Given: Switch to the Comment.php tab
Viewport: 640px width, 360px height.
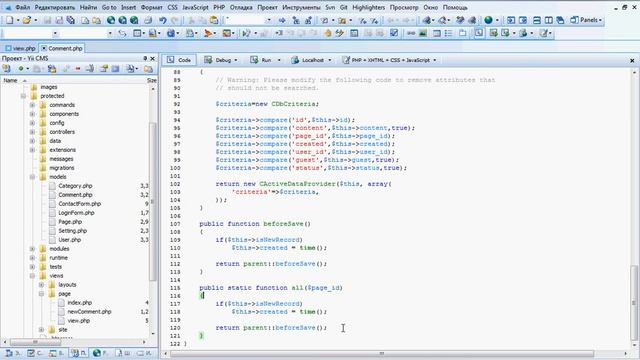Looking at the screenshot, I should coord(62,48).
